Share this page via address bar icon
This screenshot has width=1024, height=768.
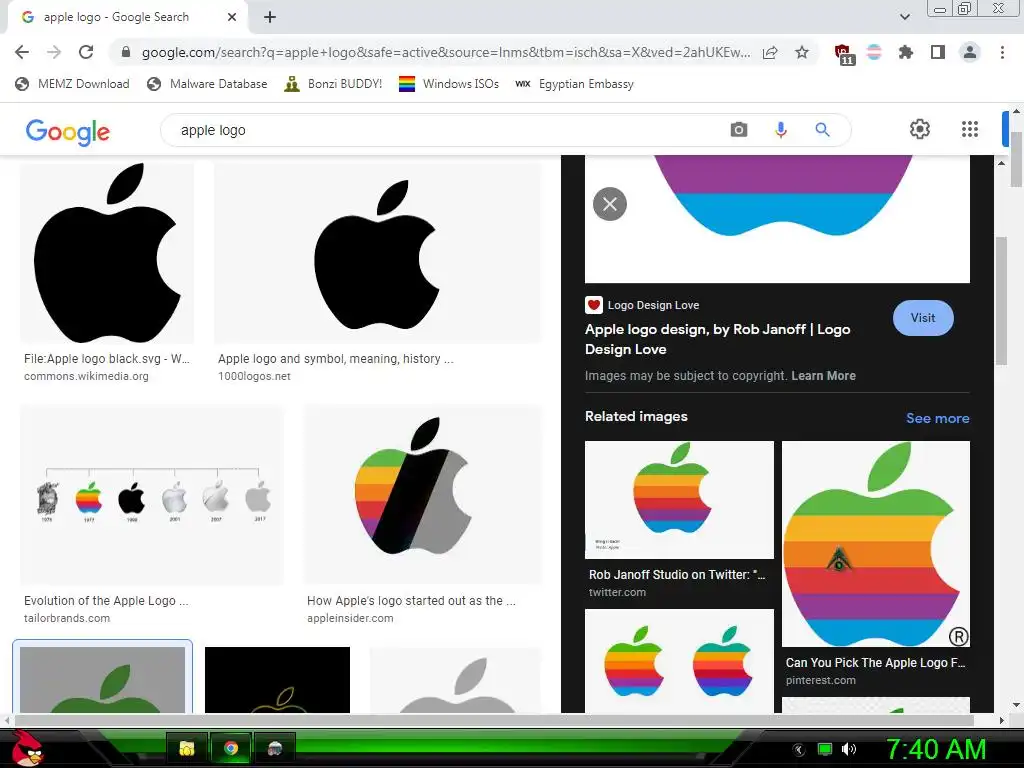click(770, 52)
